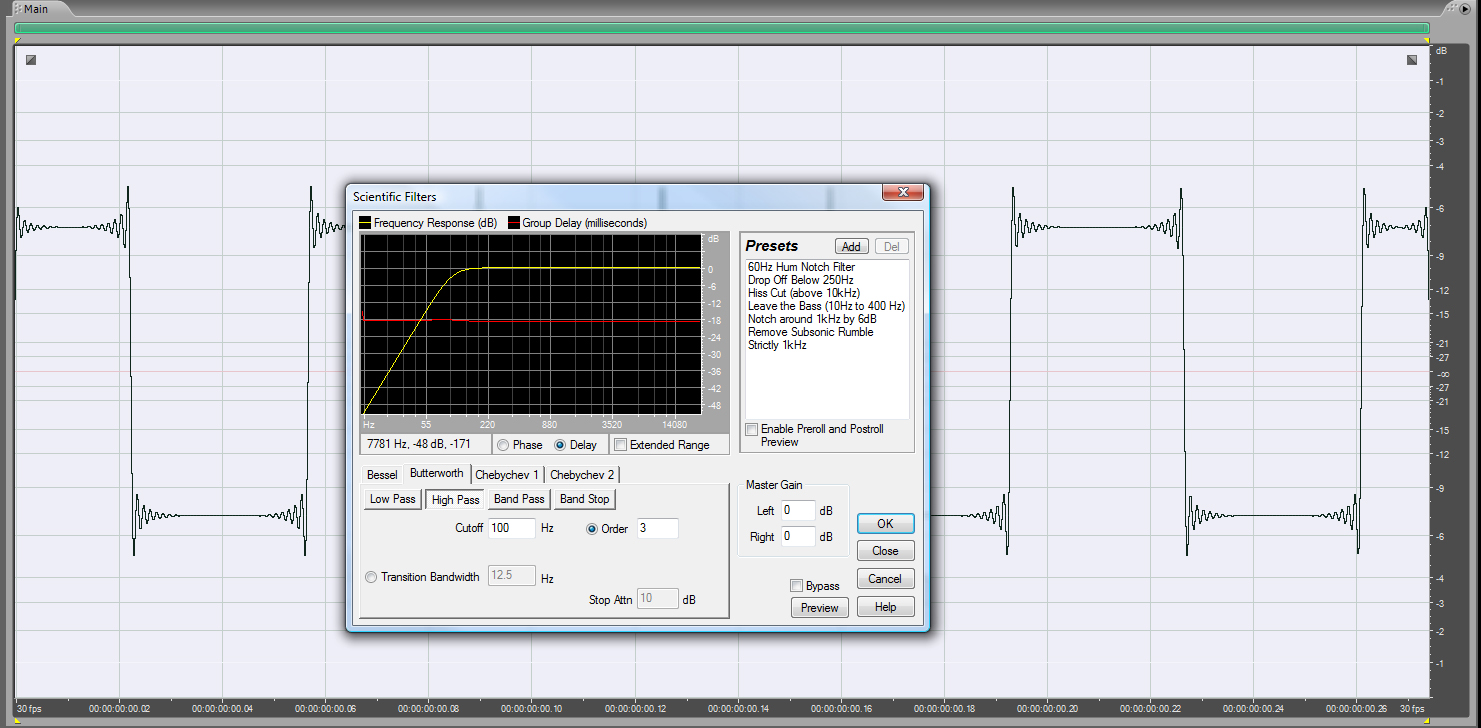Enable the Extended Range checkbox
Viewport: 1481px width, 728px height.
620,445
